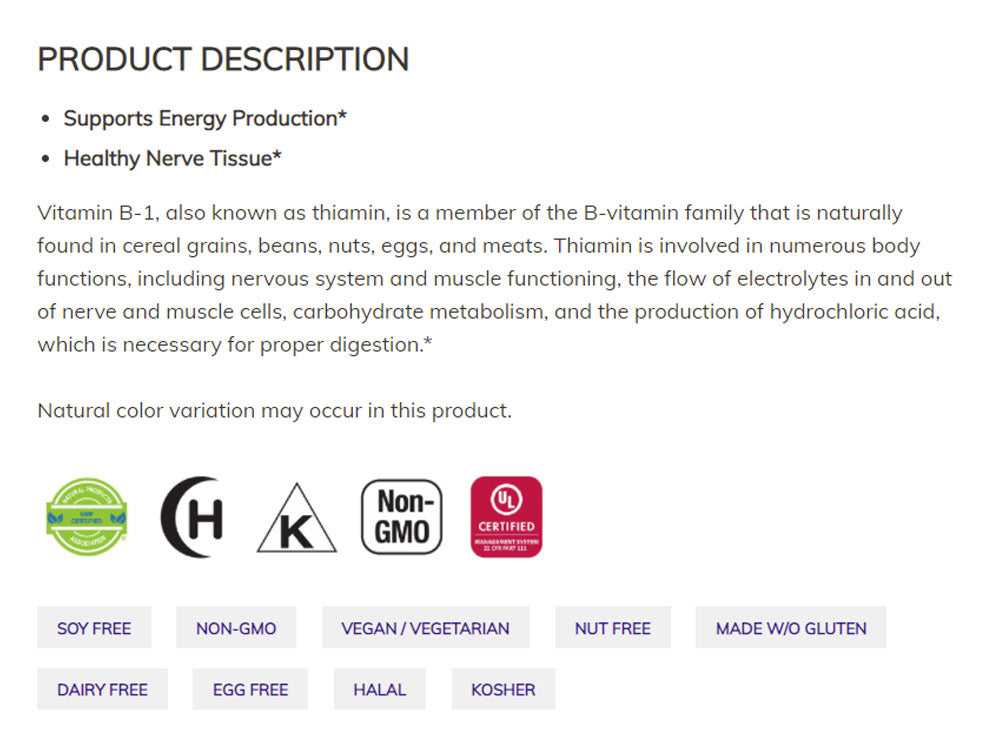Click the KOSHER tag button
The height and width of the screenshot is (746, 1000).
(503, 689)
